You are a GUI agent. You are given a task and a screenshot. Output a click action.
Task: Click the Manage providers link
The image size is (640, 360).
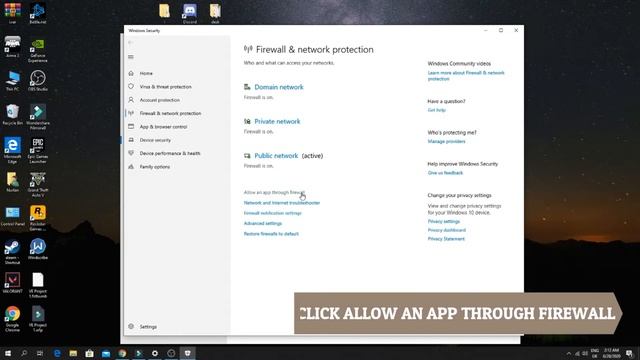click(x=446, y=142)
